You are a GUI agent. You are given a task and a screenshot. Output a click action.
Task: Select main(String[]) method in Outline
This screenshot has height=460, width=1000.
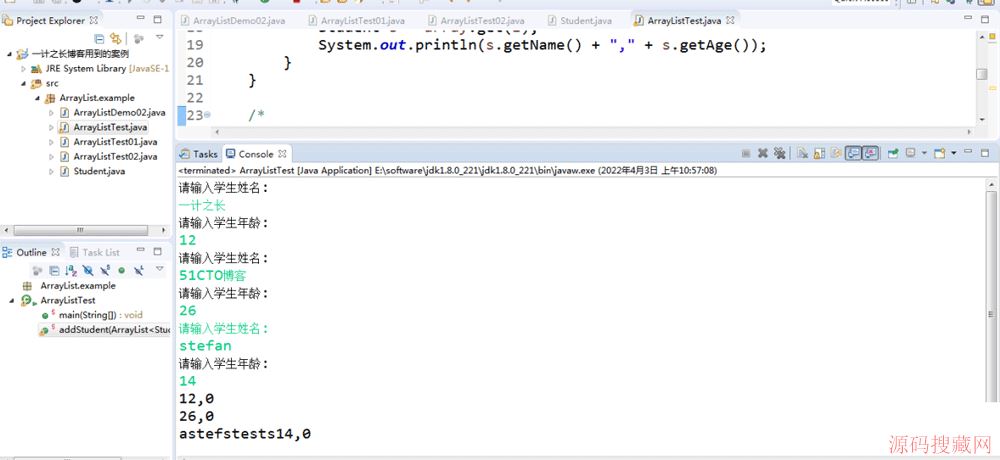(89, 314)
